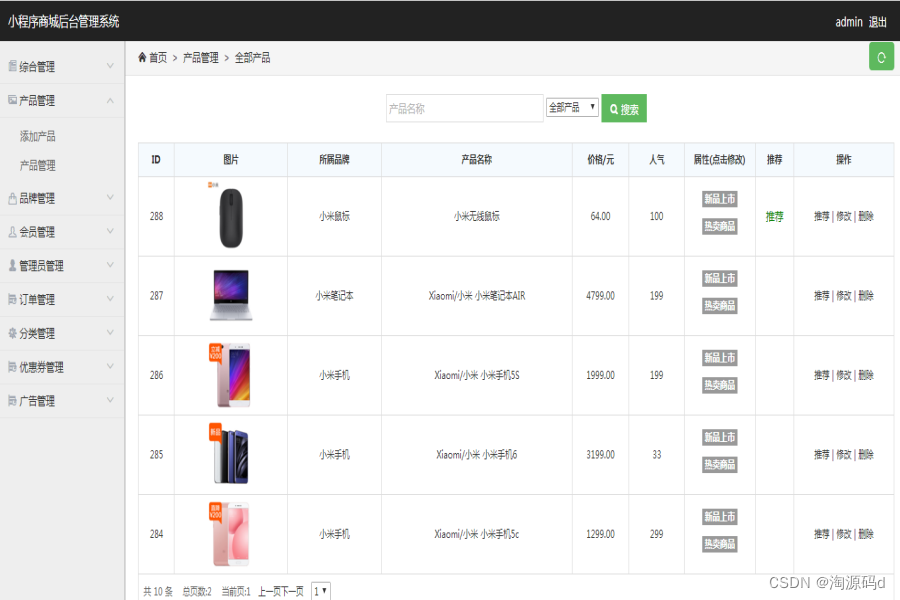Screen dimensions: 900x600
Task: Click 推荐 action for 小米手机6 row
Action: click(x=821, y=455)
